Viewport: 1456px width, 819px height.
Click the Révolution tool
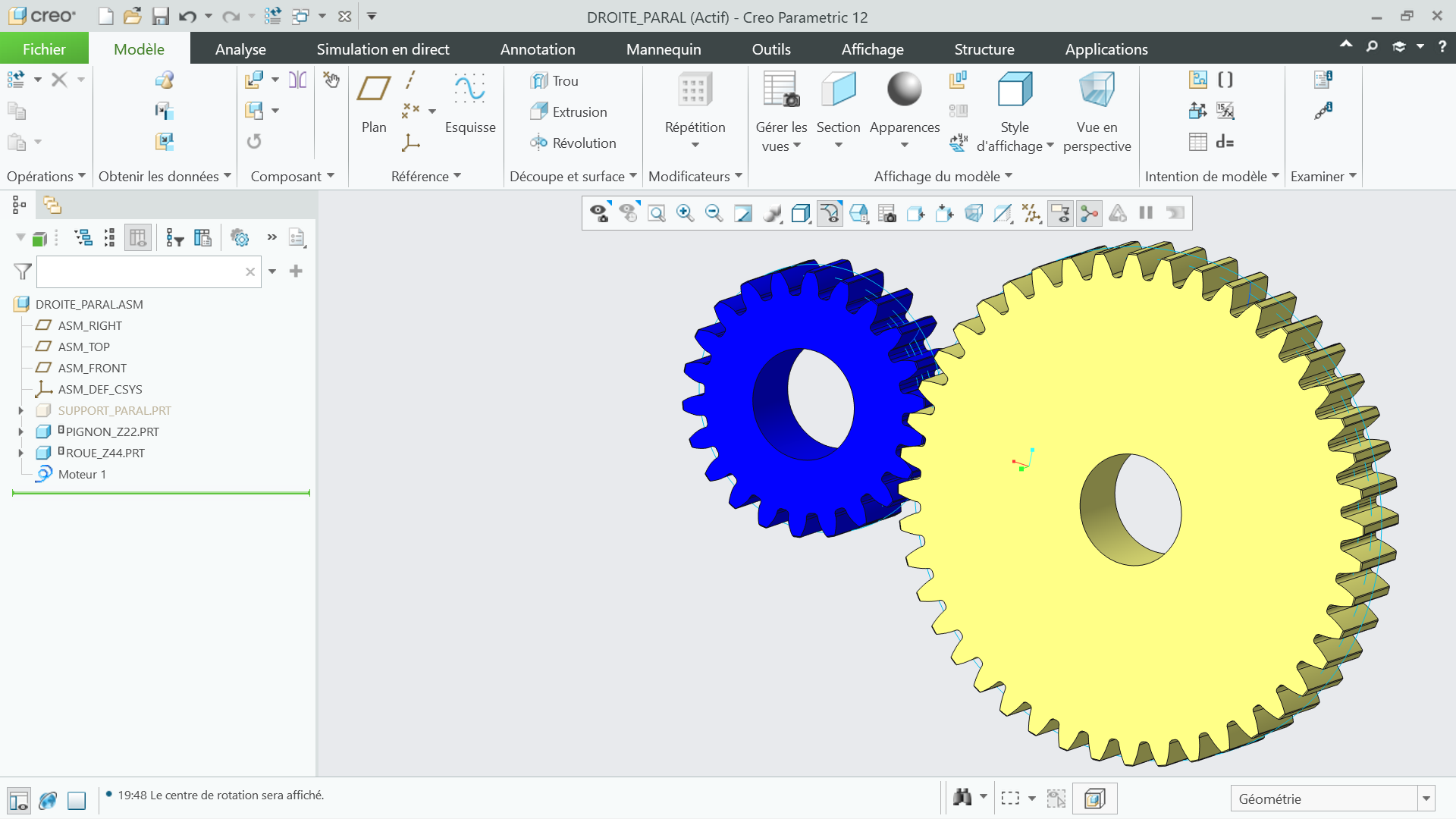(573, 143)
